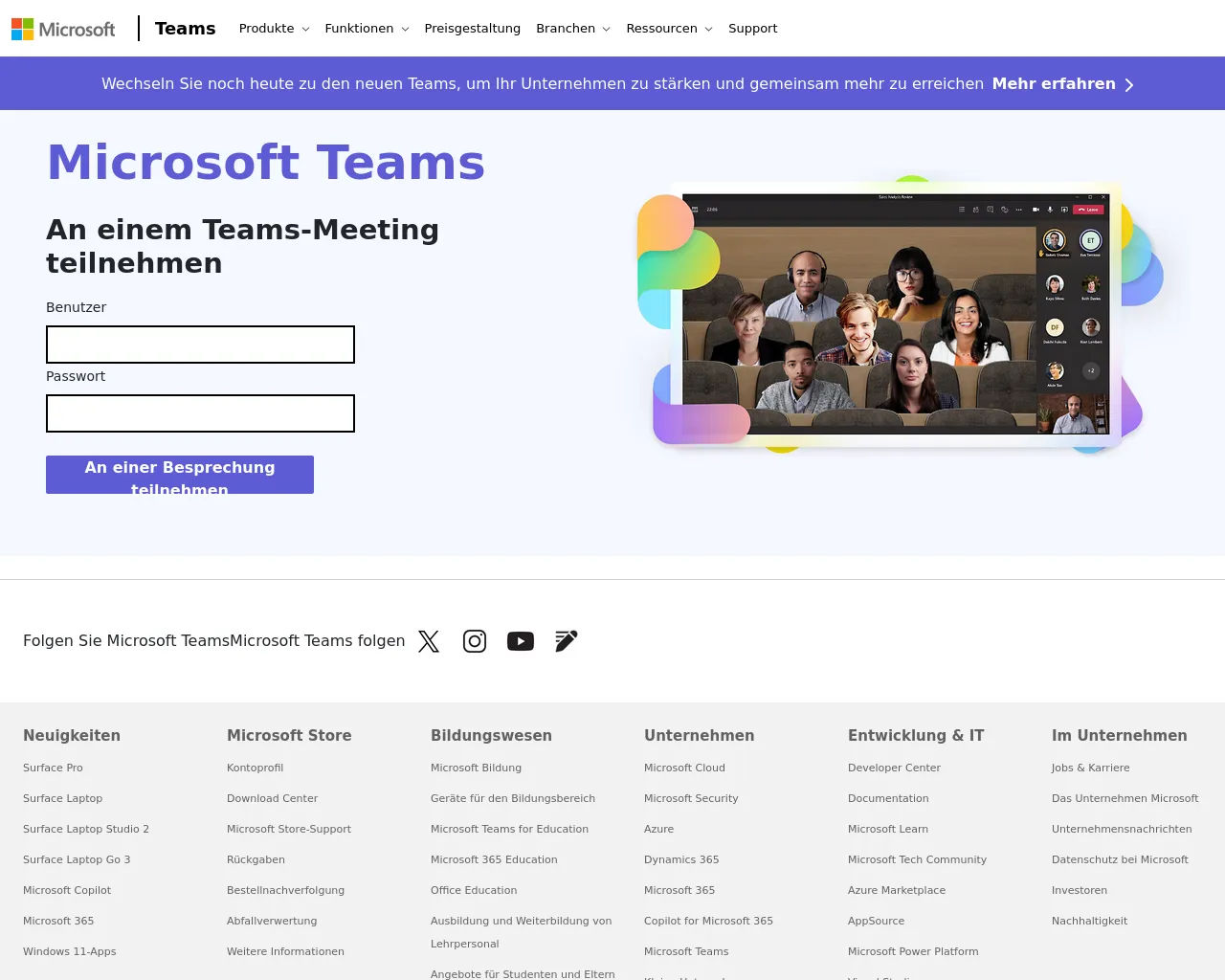Viewport: 1225px width, 980px height.
Task: Click the arrow after Mehr erfahren
Action: click(1129, 84)
